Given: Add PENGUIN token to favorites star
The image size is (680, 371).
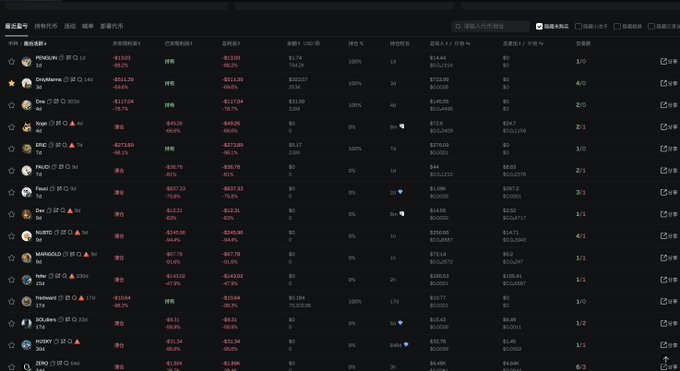Looking at the screenshot, I should click(12, 62).
